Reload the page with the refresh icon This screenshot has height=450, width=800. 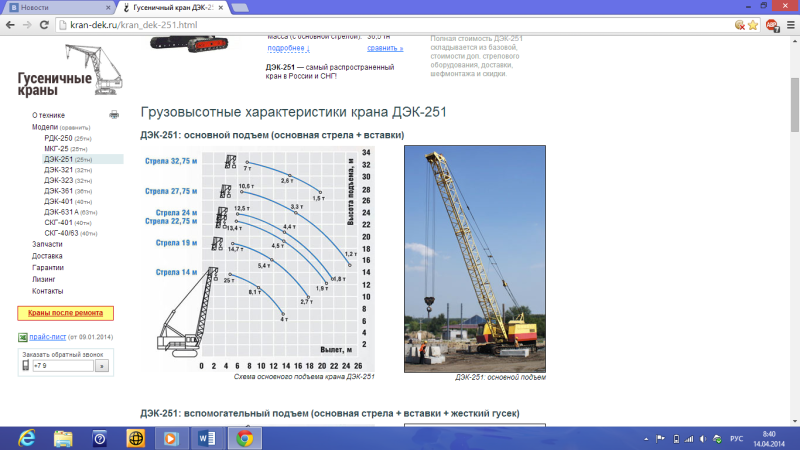click(44, 25)
